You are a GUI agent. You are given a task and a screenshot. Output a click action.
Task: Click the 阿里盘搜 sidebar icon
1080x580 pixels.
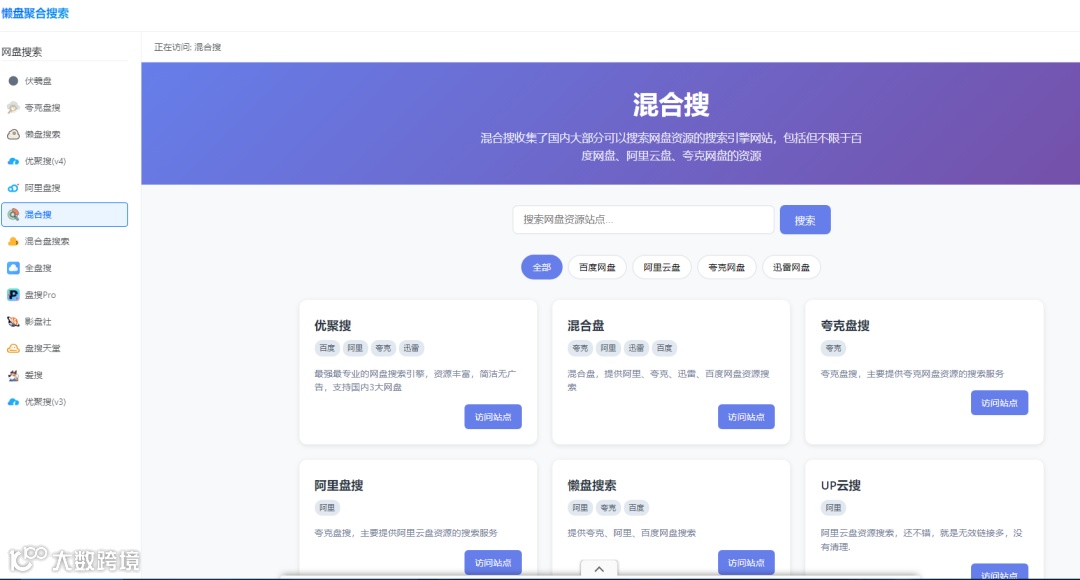point(13,188)
